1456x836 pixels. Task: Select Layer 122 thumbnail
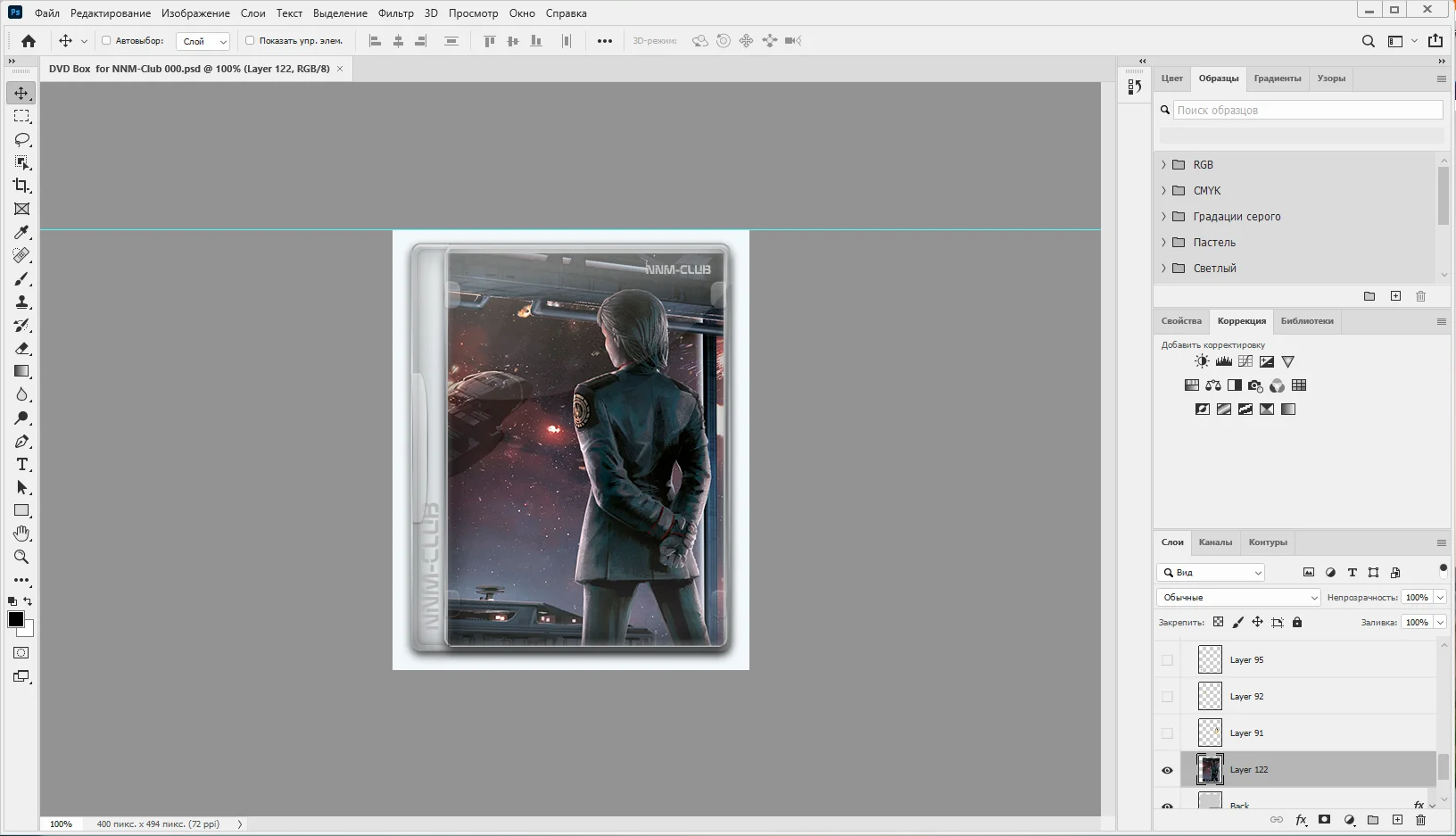coord(1210,769)
